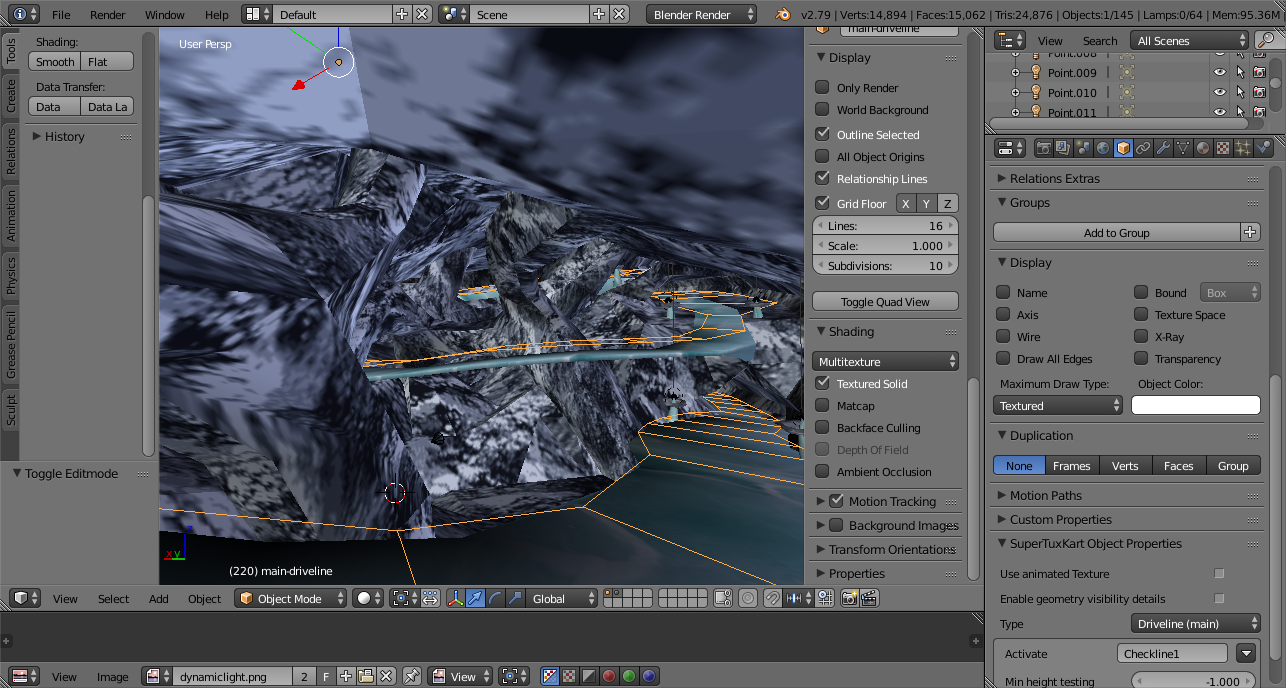Viewport: 1286px width, 688px height.
Task: Disable the Textured Solid checkbox
Action: pos(822,384)
